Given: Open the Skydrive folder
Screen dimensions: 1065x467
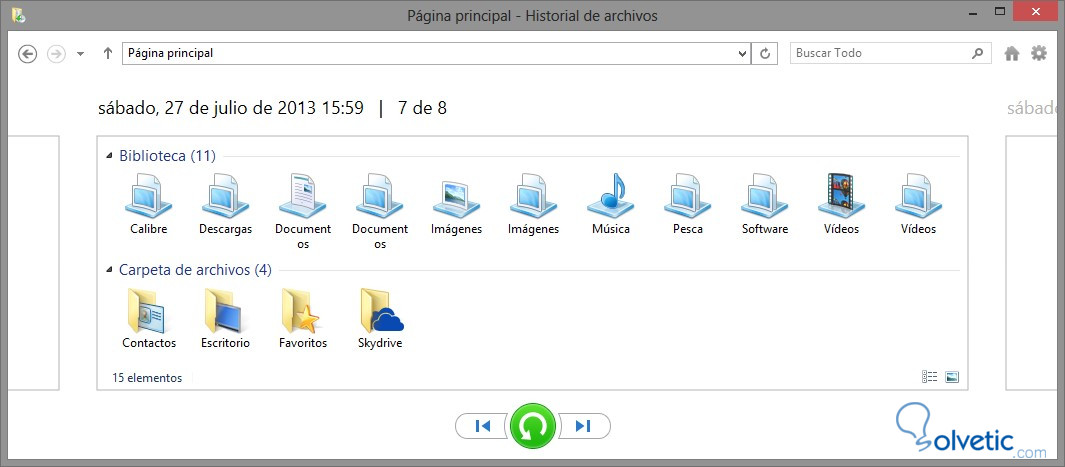Looking at the screenshot, I should 380,318.
